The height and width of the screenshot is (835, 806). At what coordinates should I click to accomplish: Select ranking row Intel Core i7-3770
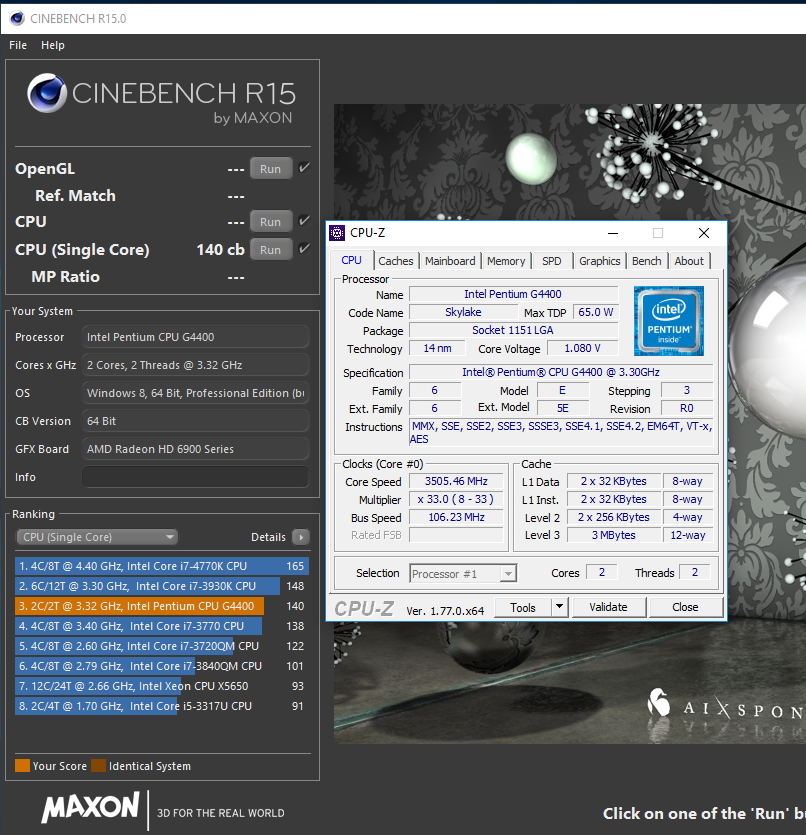162,626
